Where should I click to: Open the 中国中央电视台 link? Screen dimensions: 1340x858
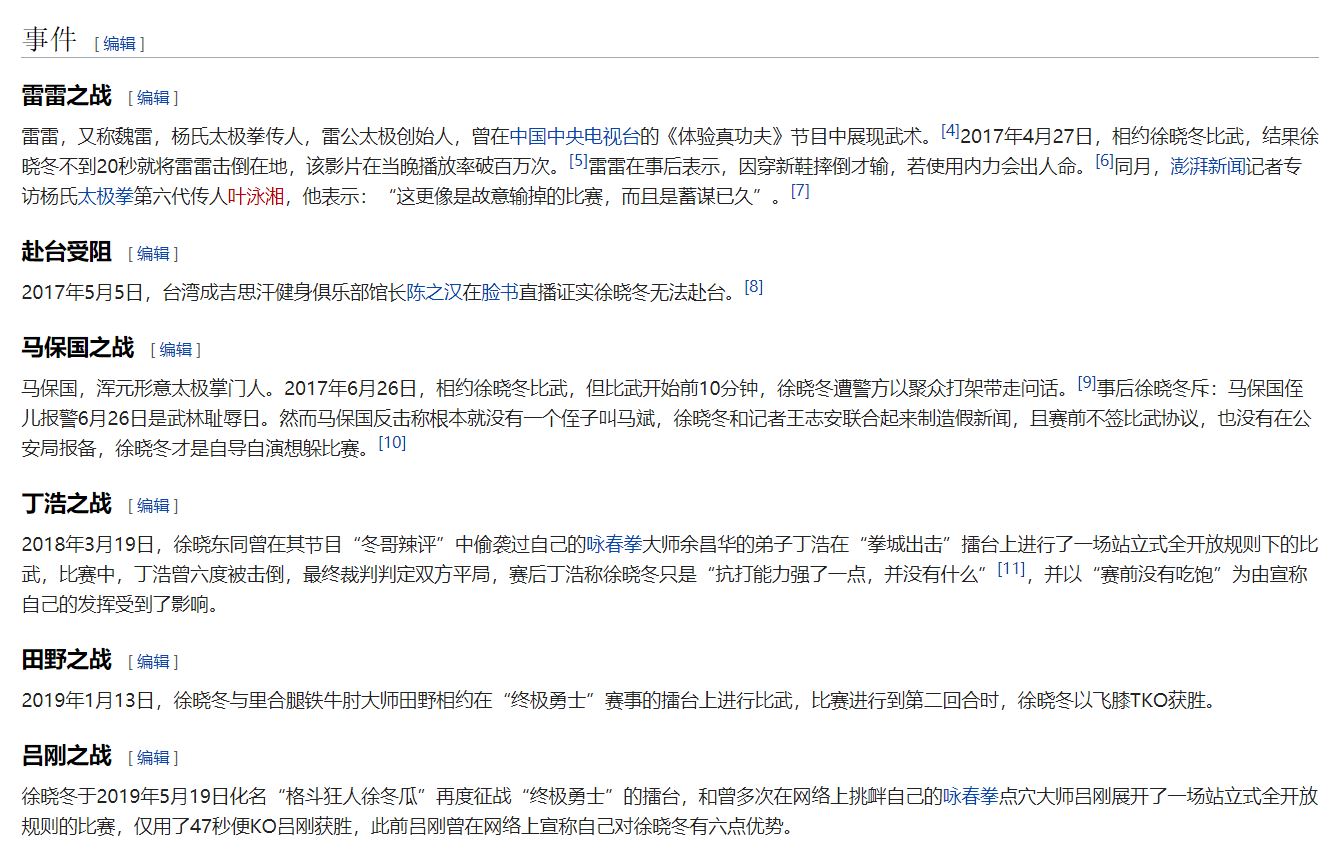(574, 136)
